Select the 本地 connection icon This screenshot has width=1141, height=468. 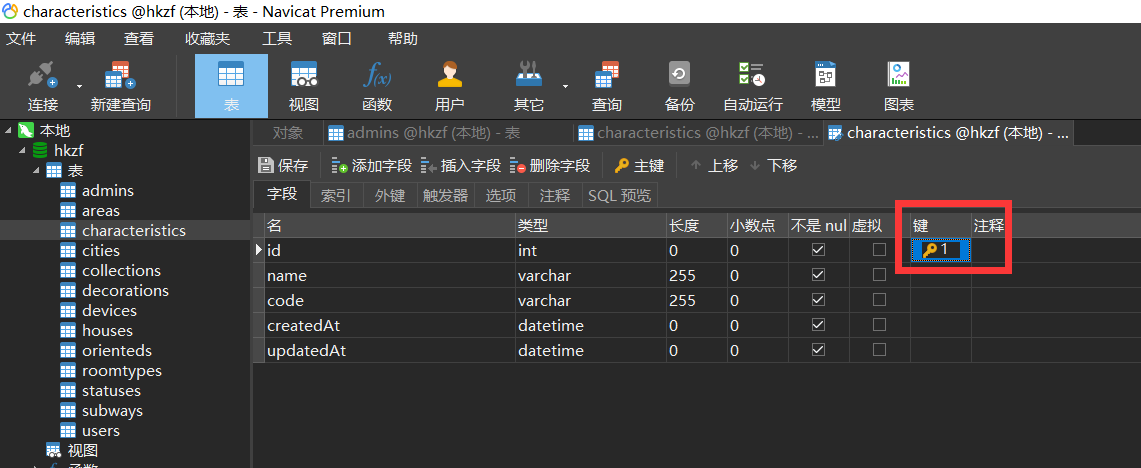pos(26,131)
